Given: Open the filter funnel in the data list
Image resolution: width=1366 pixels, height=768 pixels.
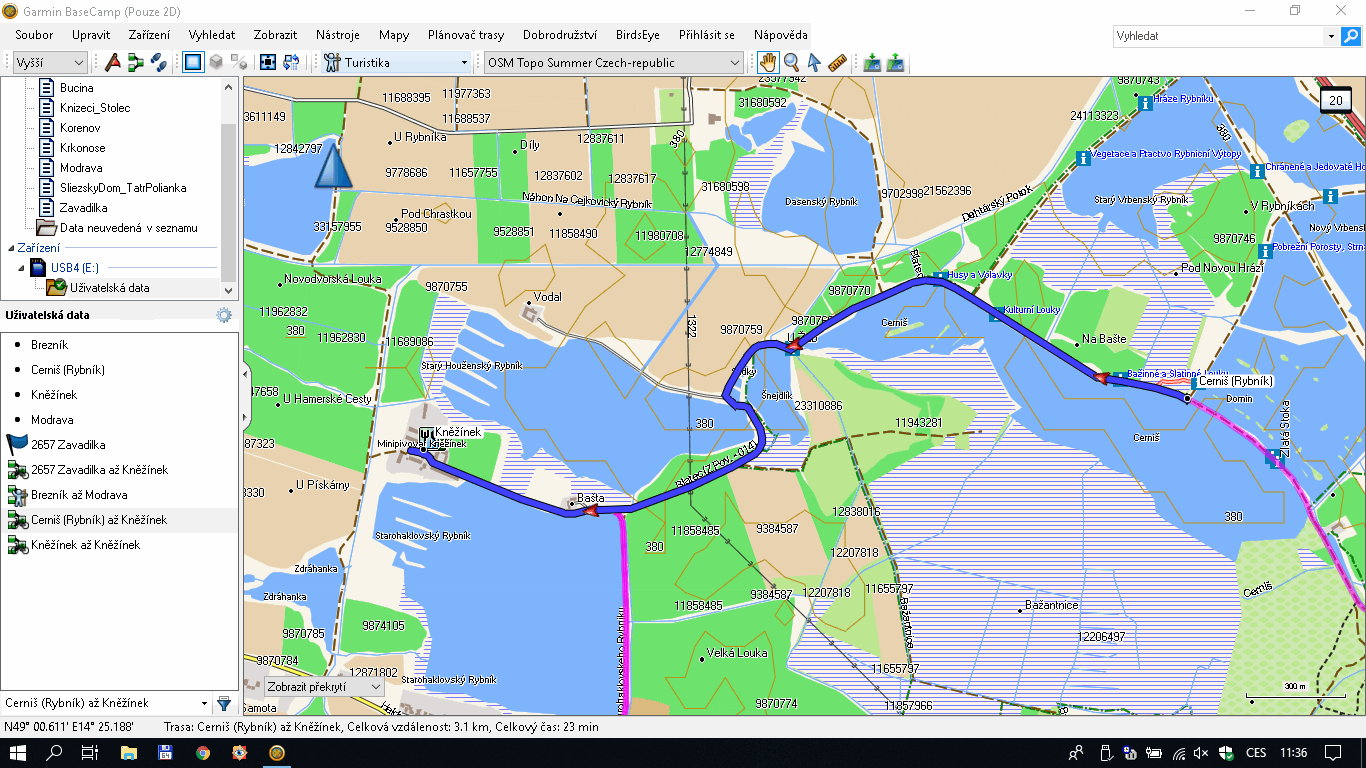Looking at the screenshot, I should tap(224, 703).
